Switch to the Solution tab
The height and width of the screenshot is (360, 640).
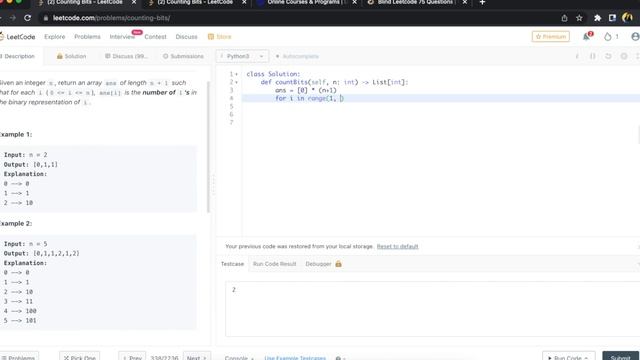pyautogui.click(x=71, y=56)
